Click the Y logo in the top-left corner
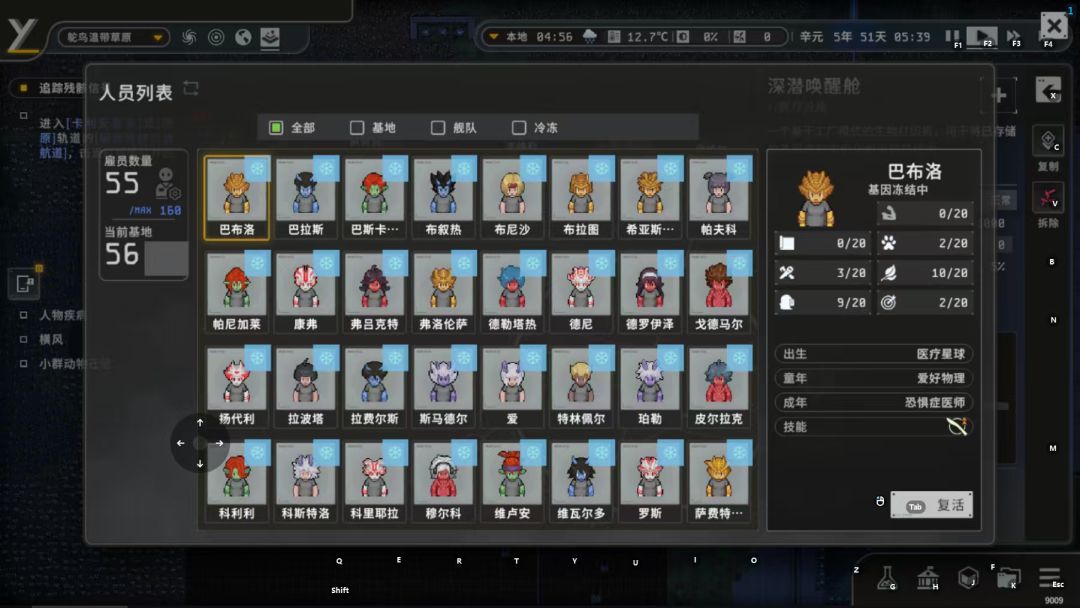The height and width of the screenshot is (608, 1080). click(21, 36)
